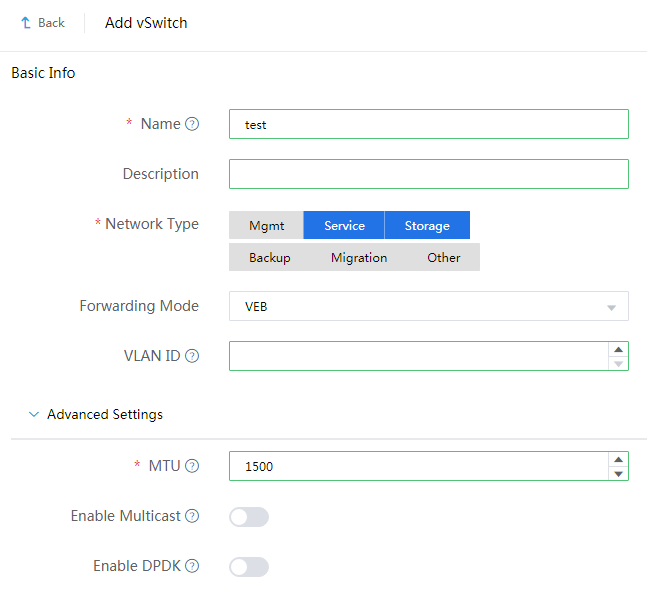Click the help icon next to Name
Screen dimensions: 647x596
192,124
